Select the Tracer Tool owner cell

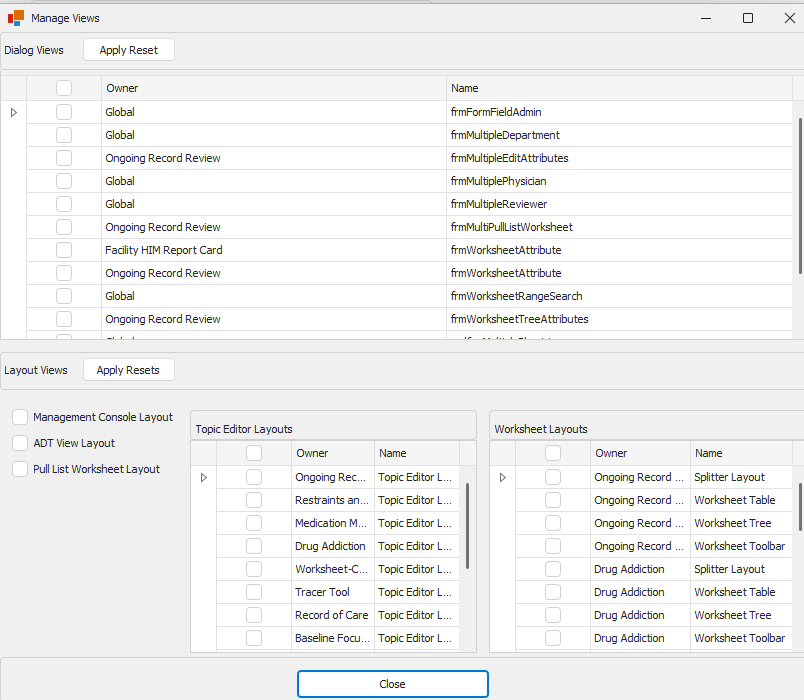[333, 592]
